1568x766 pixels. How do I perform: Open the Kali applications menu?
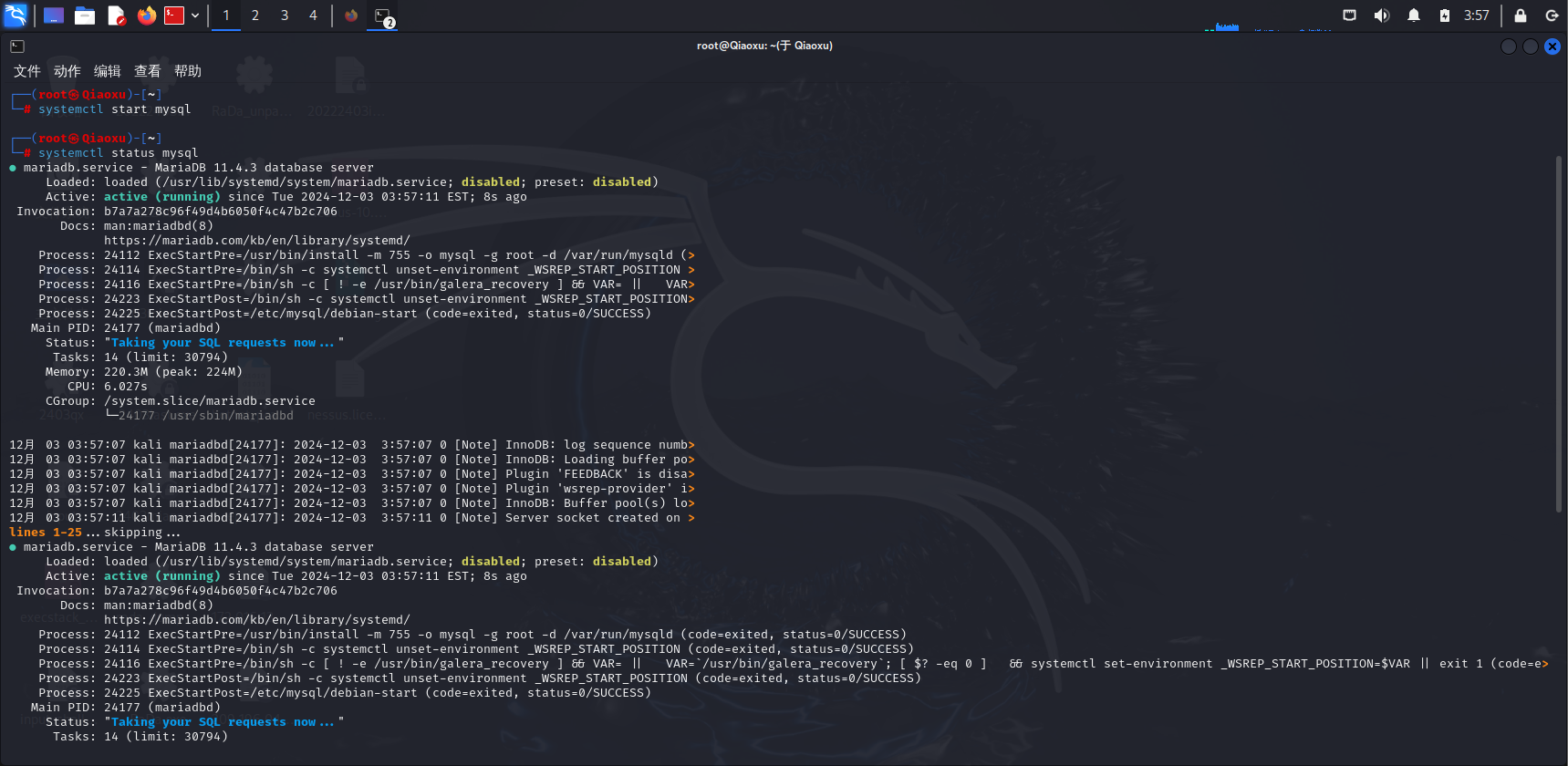point(16,16)
